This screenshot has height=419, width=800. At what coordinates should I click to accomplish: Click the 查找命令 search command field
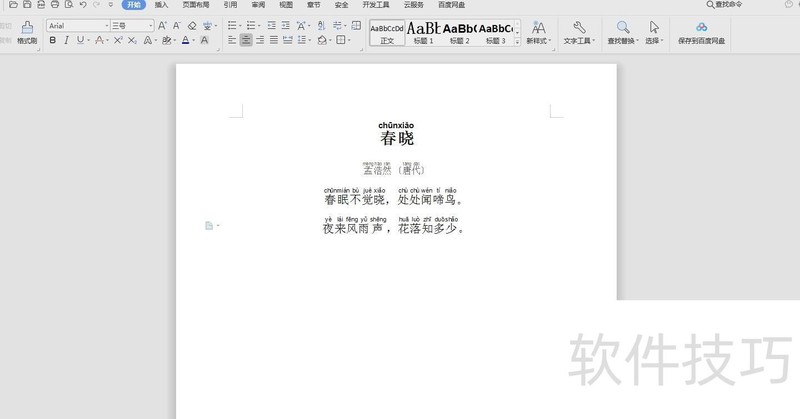click(x=724, y=5)
